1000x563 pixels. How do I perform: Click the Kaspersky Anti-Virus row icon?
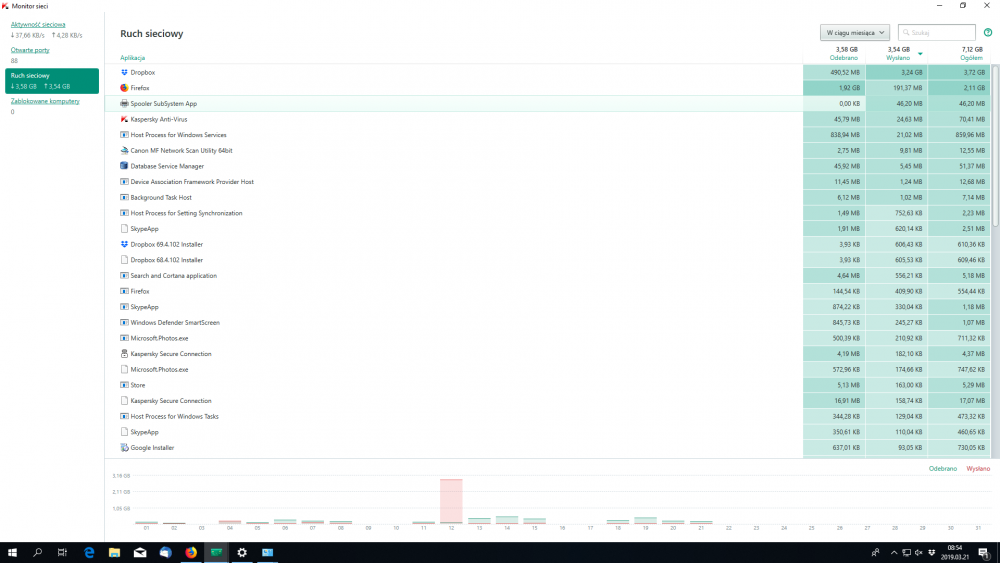click(x=124, y=119)
